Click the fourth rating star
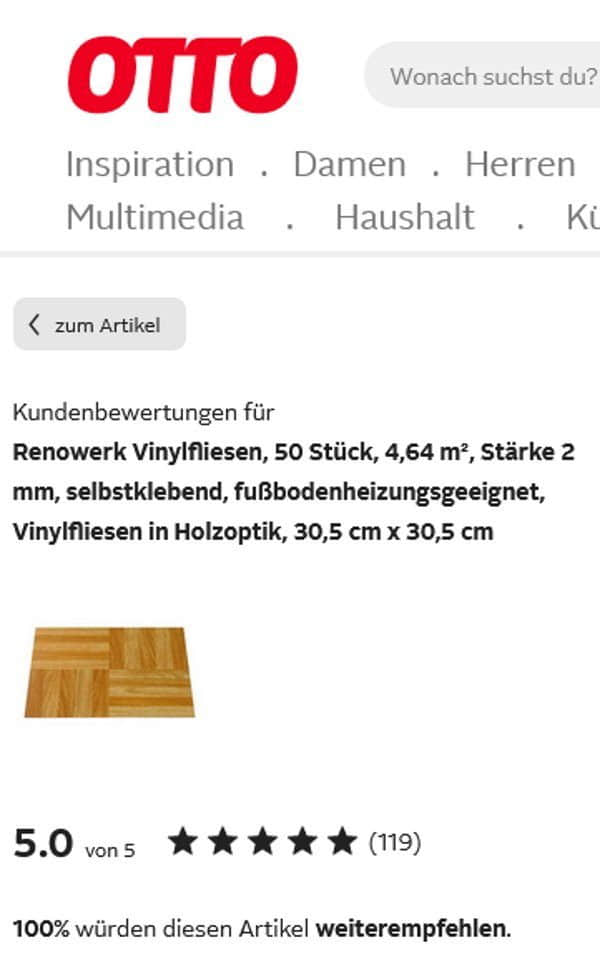Image resolution: width=600 pixels, height=960 pixels. pos(302,841)
